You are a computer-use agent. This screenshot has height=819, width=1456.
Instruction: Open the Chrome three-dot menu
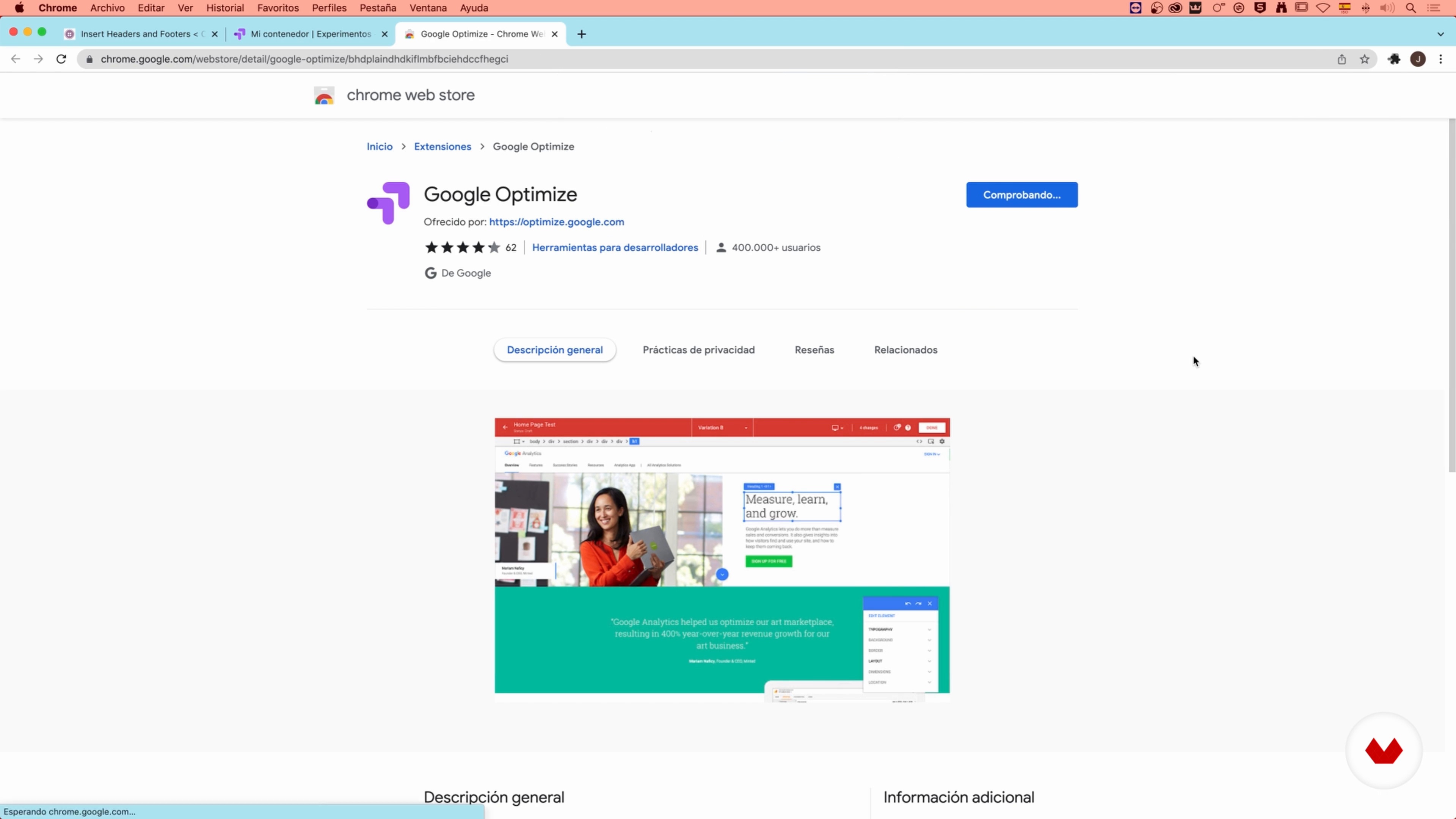[1441, 60]
